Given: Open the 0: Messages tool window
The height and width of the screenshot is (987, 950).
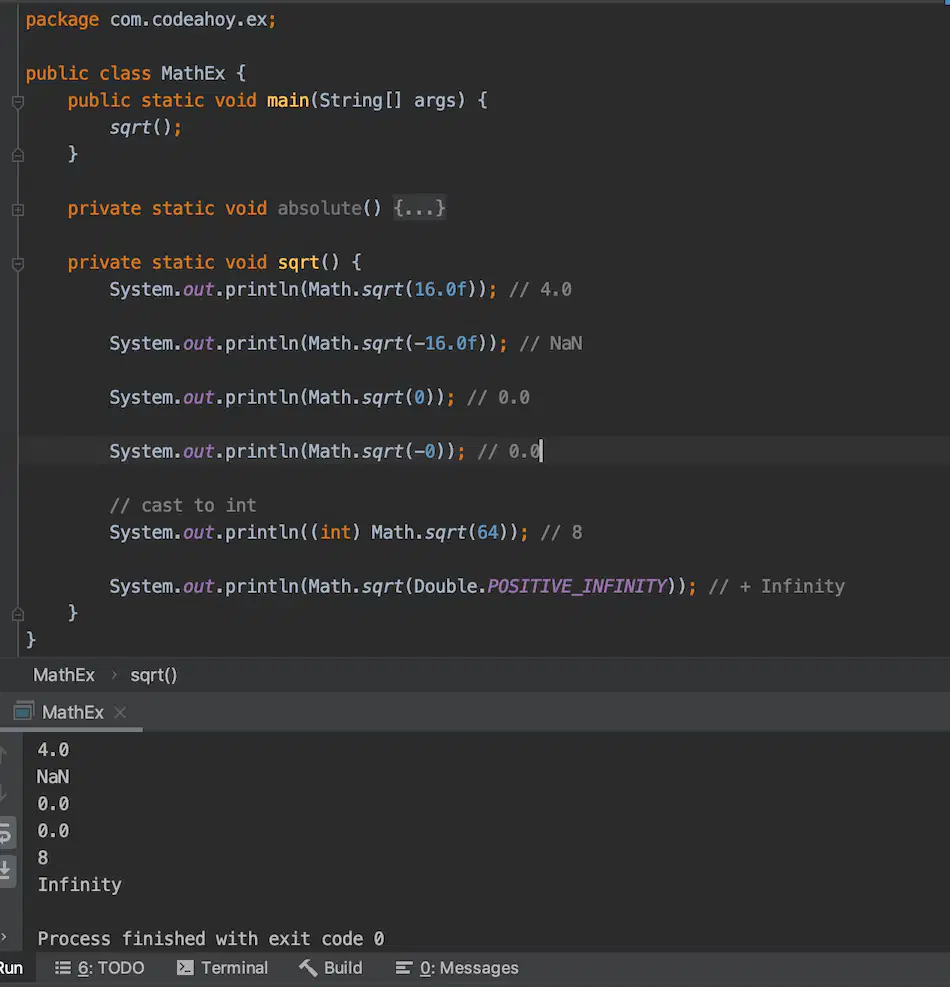Looking at the screenshot, I should (x=456, y=967).
